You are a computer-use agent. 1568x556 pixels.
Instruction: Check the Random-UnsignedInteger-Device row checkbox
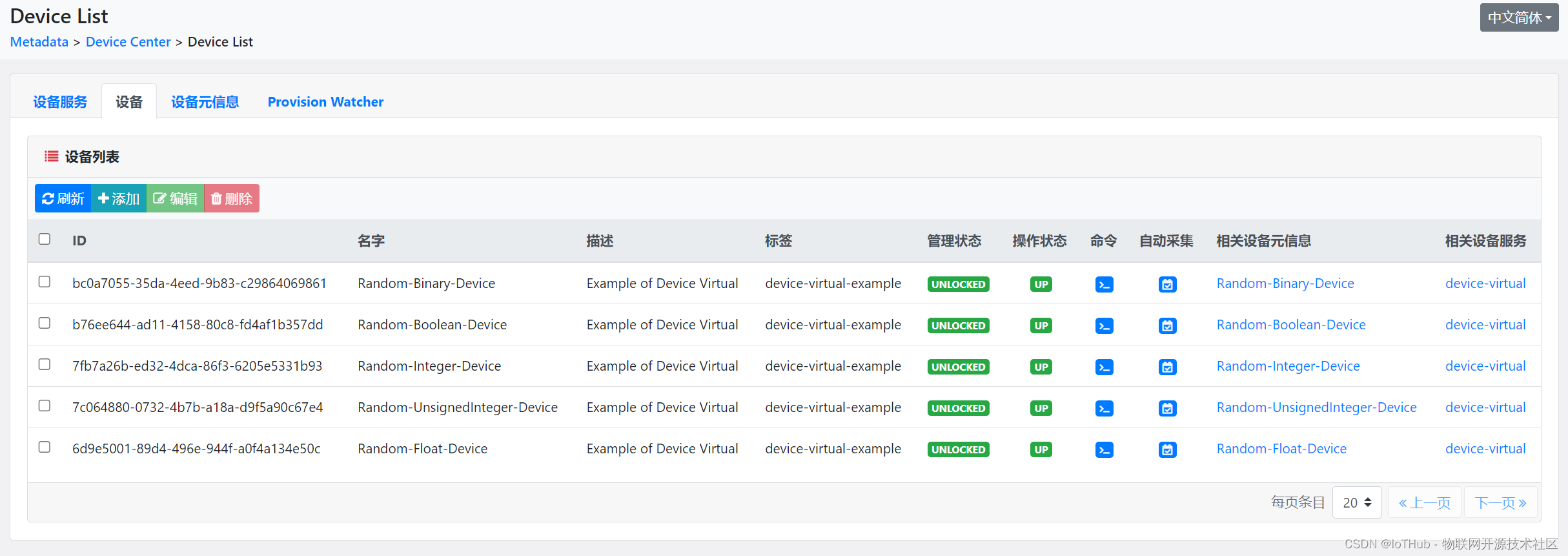coord(45,406)
